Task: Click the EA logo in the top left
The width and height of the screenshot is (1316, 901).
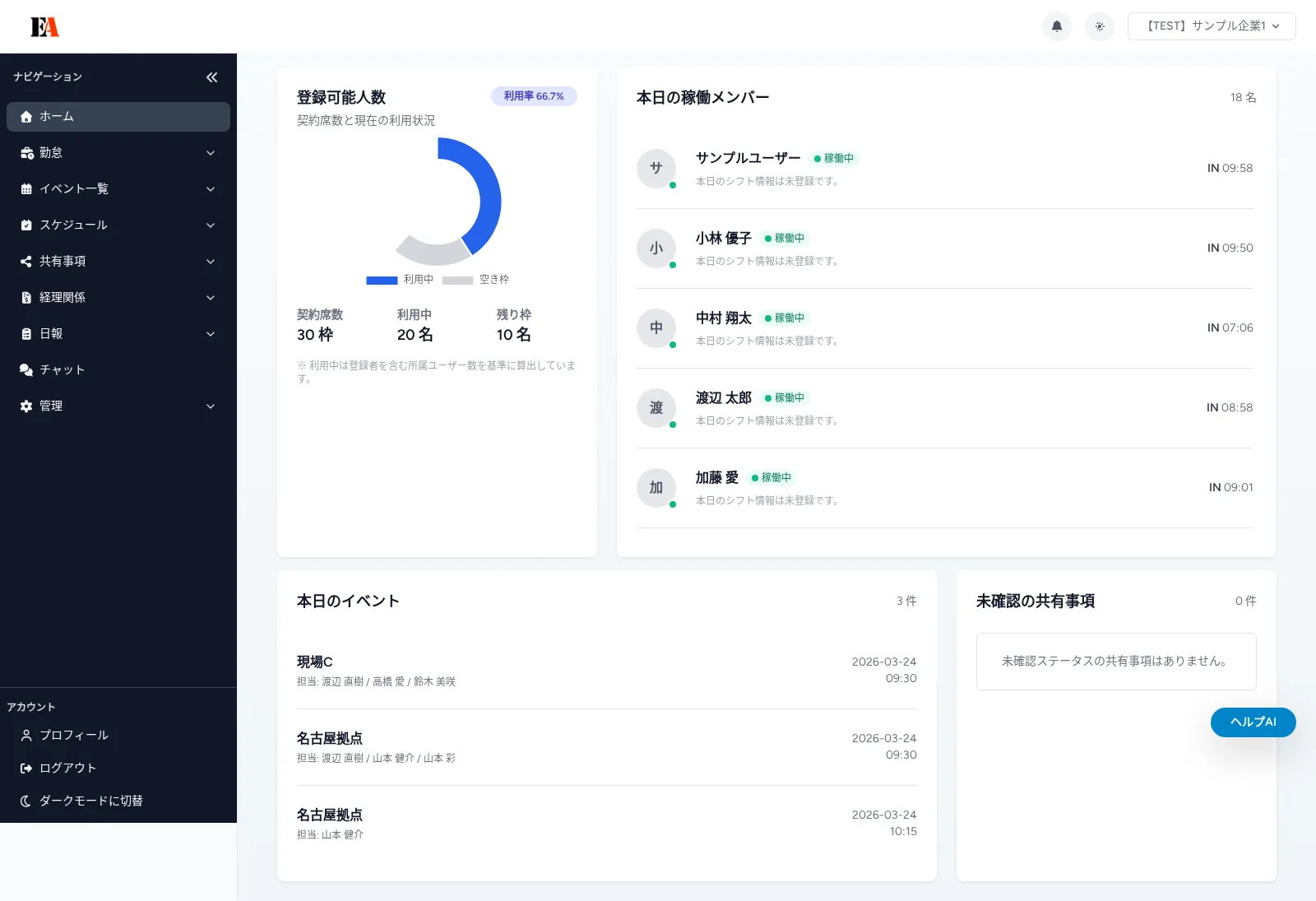Action: coord(44,26)
